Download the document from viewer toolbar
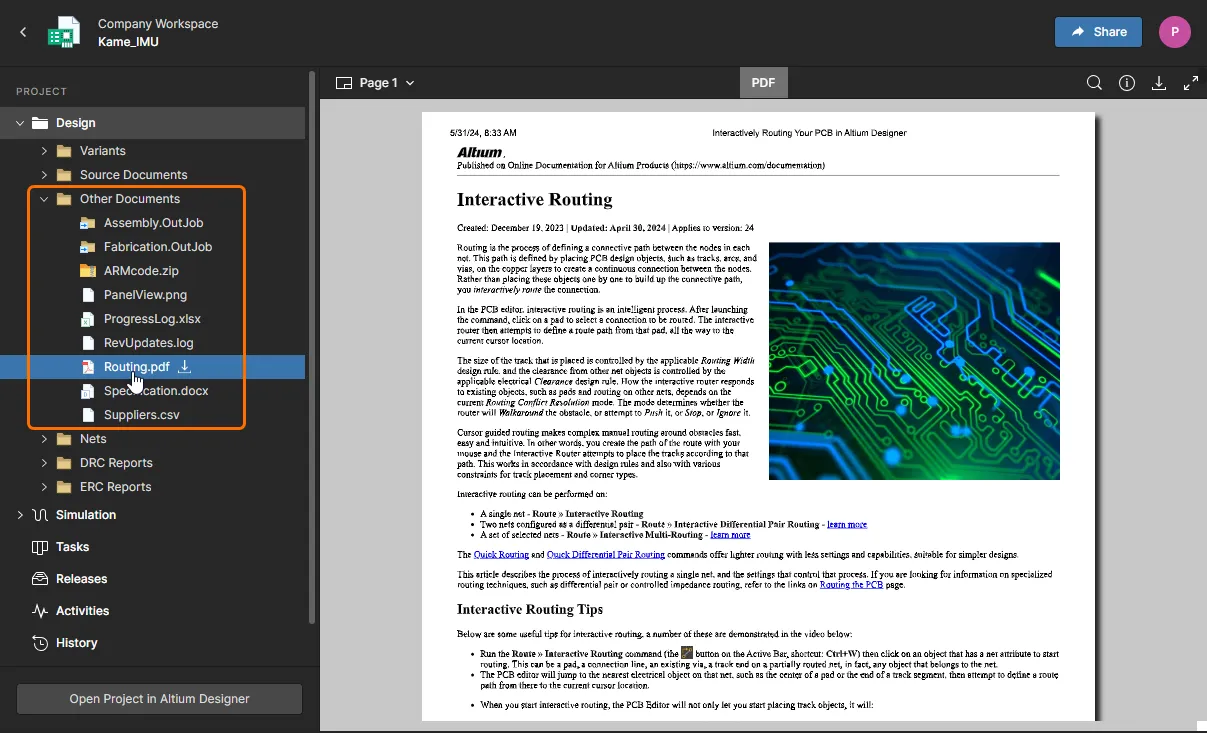Screen dimensions: 1207x733 [x=1159, y=83]
